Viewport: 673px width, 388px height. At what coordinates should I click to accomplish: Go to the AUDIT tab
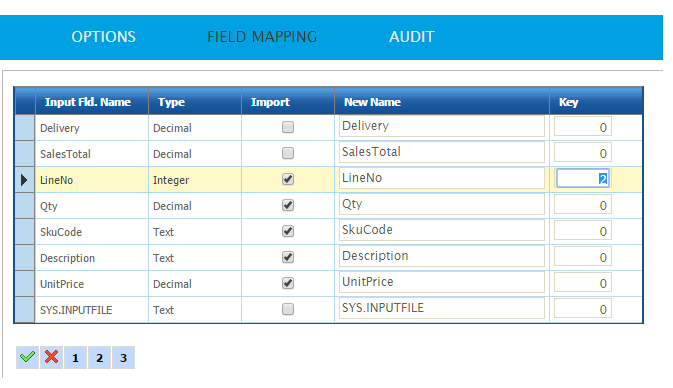coord(412,37)
